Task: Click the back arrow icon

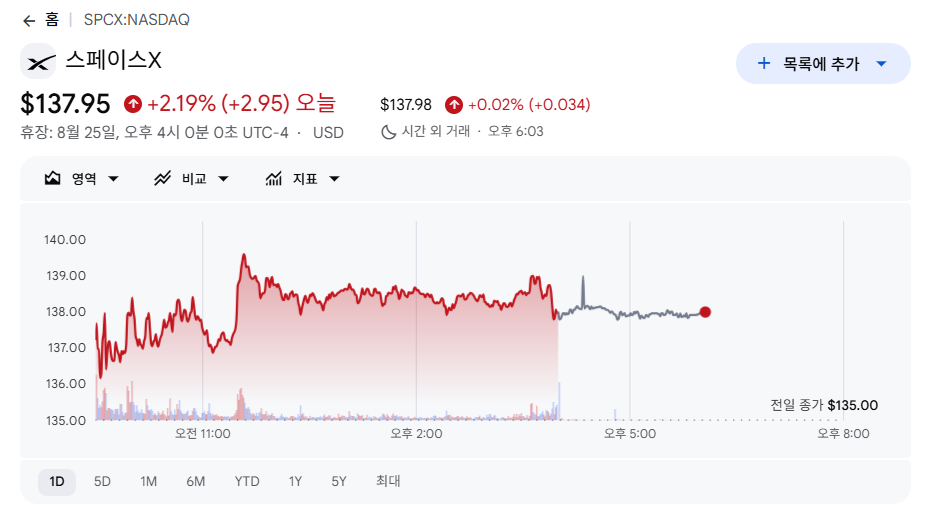Action: coord(28,21)
